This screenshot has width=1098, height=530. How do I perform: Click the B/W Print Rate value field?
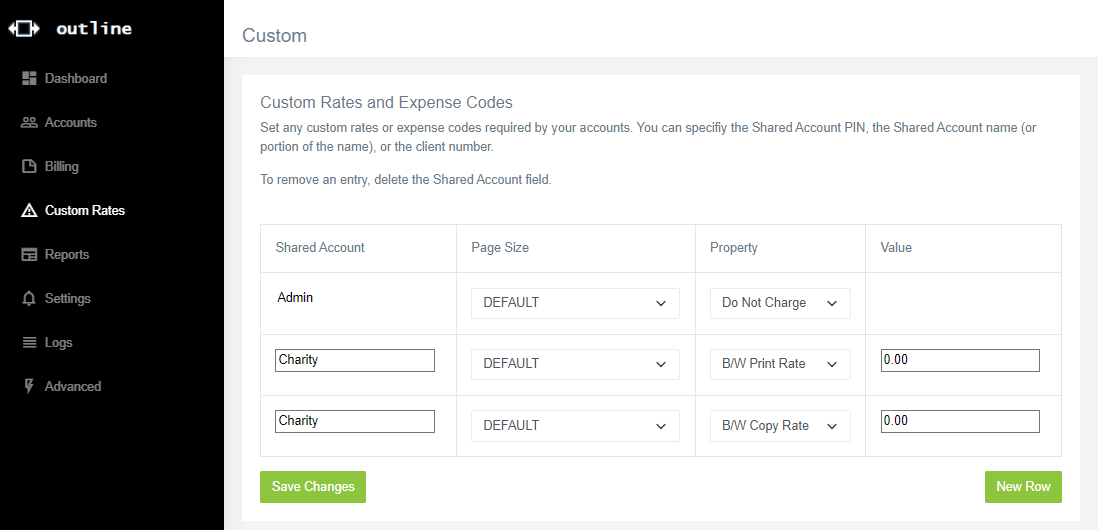[960, 360]
